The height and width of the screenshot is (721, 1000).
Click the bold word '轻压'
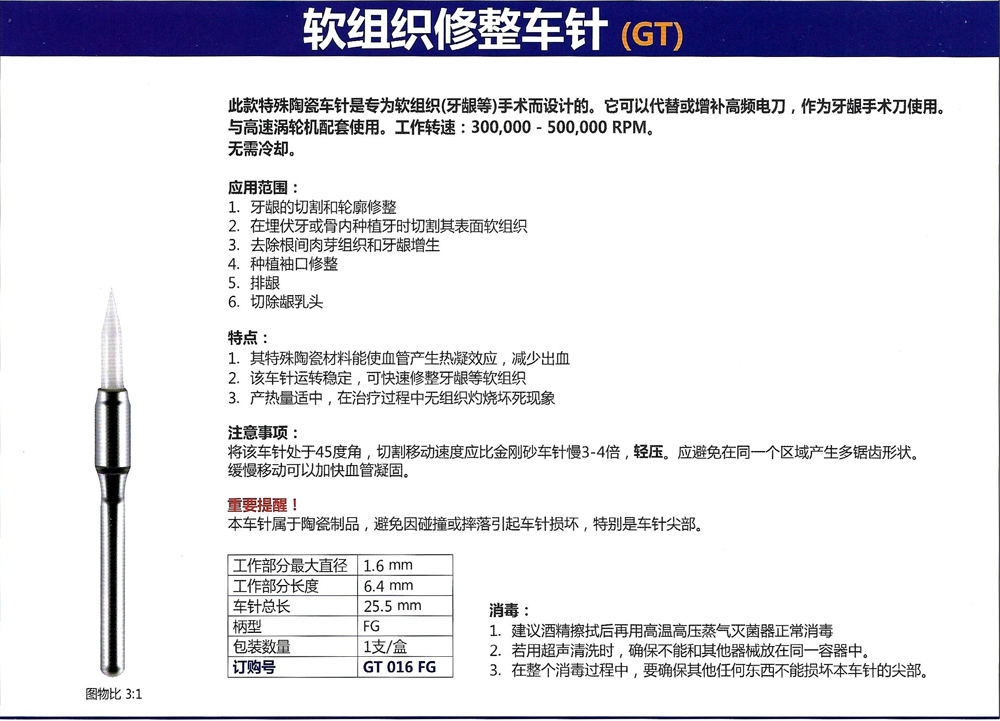tap(649, 453)
